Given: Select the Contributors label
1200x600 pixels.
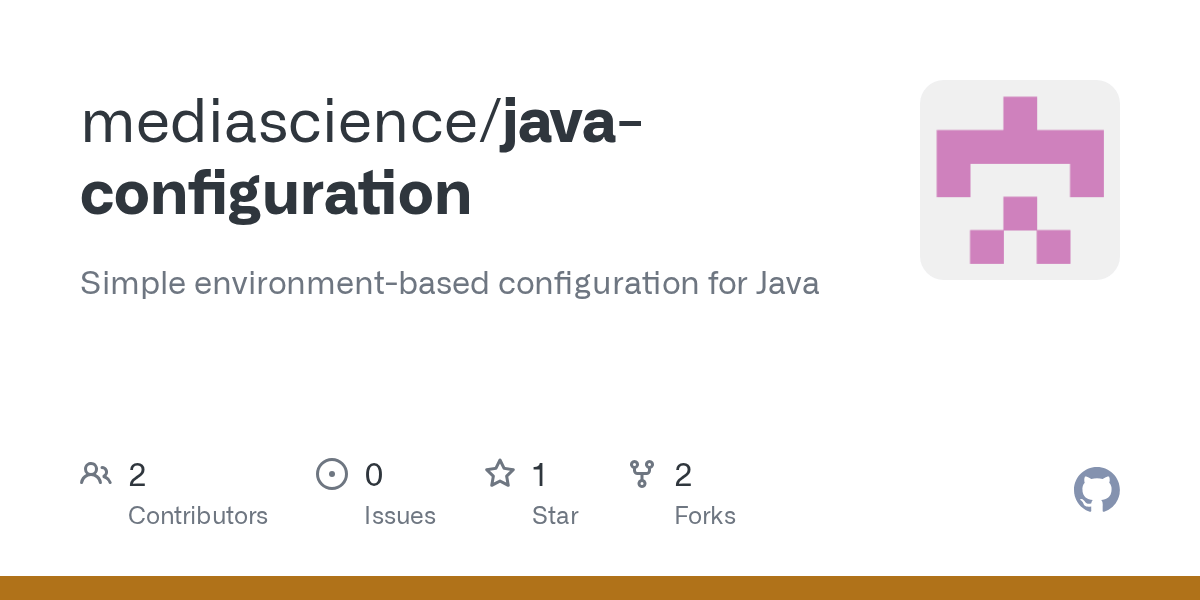Looking at the screenshot, I should tap(198, 516).
